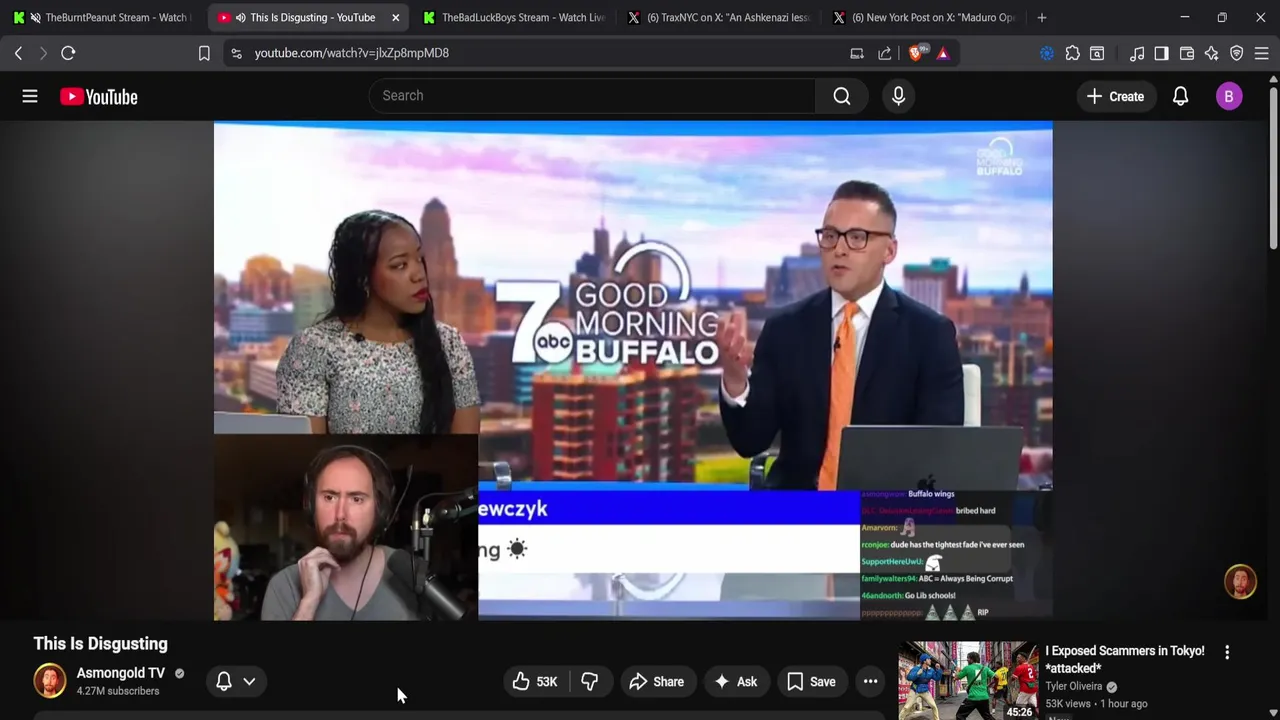This screenshot has height=720, width=1280.
Task: Open the account avatar labeled B
Action: tap(1229, 96)
